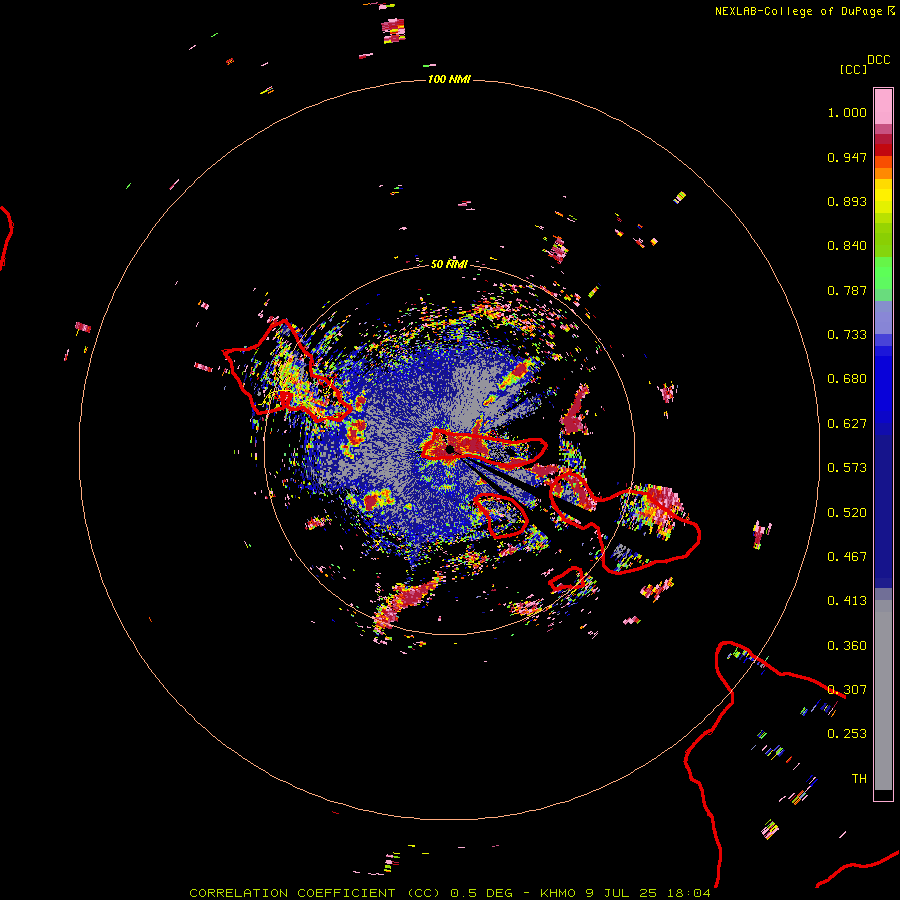900x900 pixels.
Task: Click the 50 NMI range ring label
Action: pos(449,264)
